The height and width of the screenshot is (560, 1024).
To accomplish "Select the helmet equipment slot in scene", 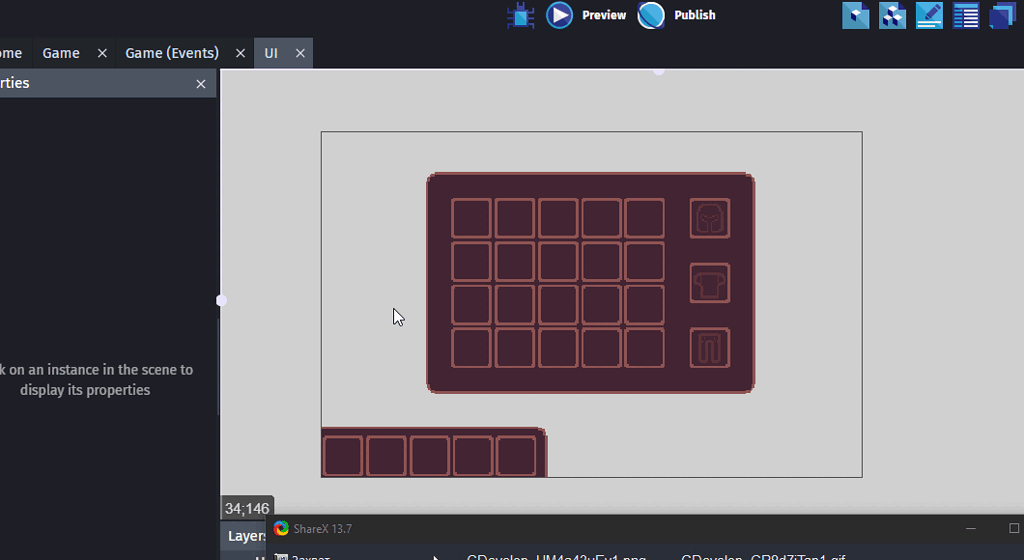I will [710, 218].
